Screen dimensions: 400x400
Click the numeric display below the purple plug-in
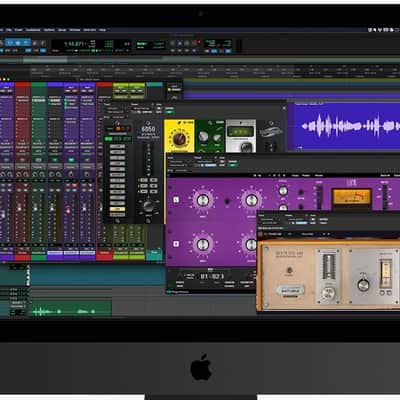212,276
